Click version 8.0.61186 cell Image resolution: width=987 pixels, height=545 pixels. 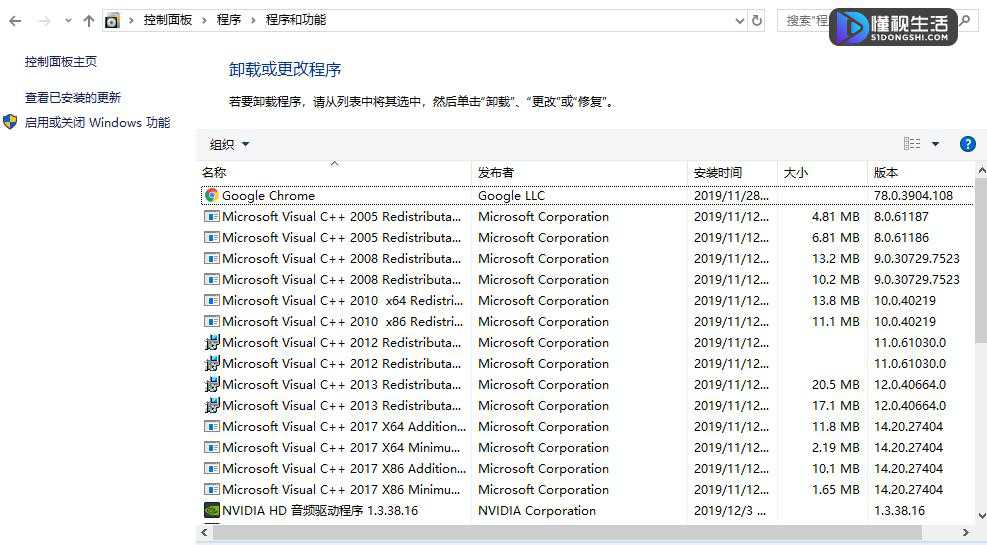pyautogui.click(x=901, y=237)
